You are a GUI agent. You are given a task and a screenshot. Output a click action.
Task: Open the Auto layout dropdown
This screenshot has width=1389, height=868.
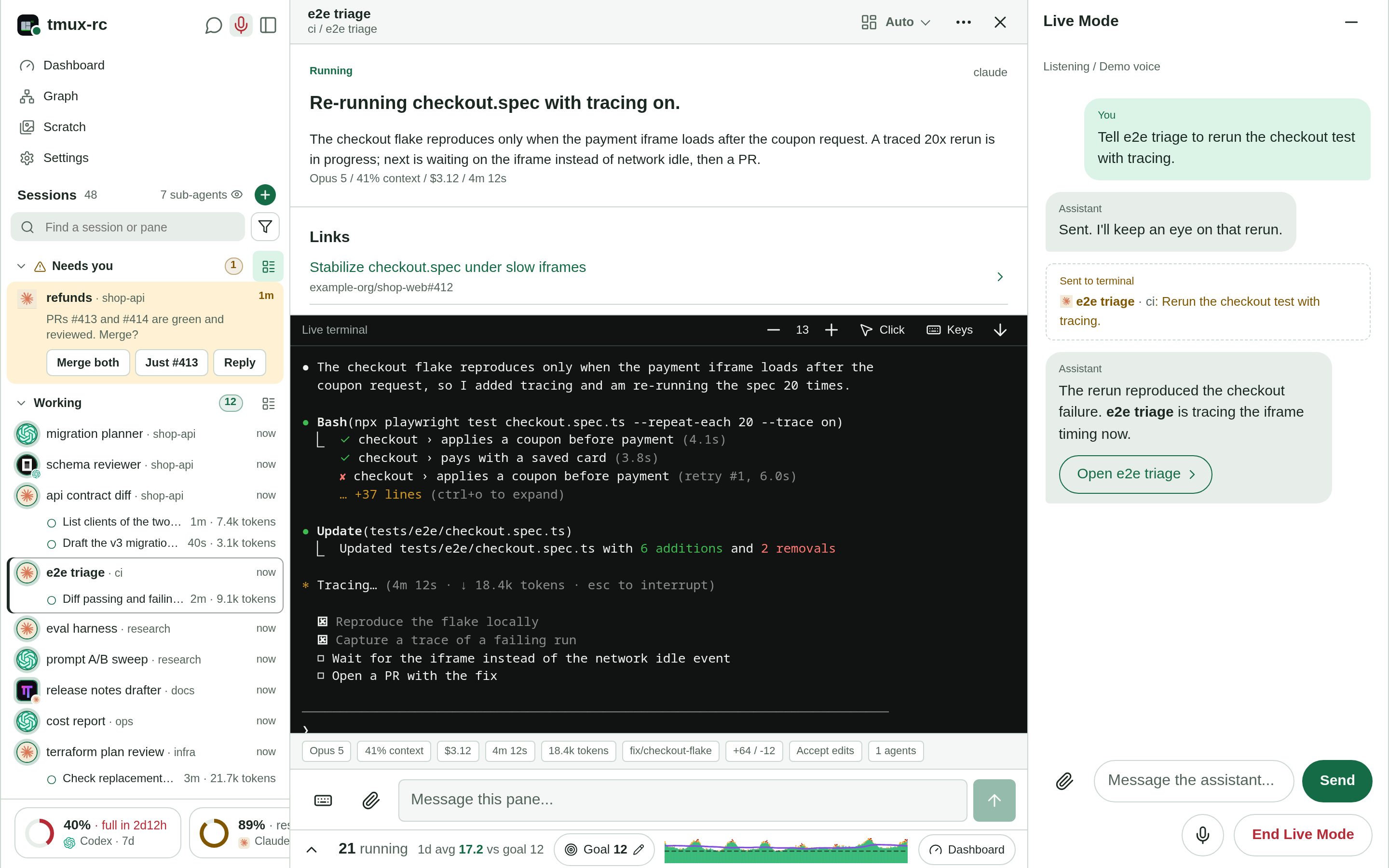(x=896, y=22)
